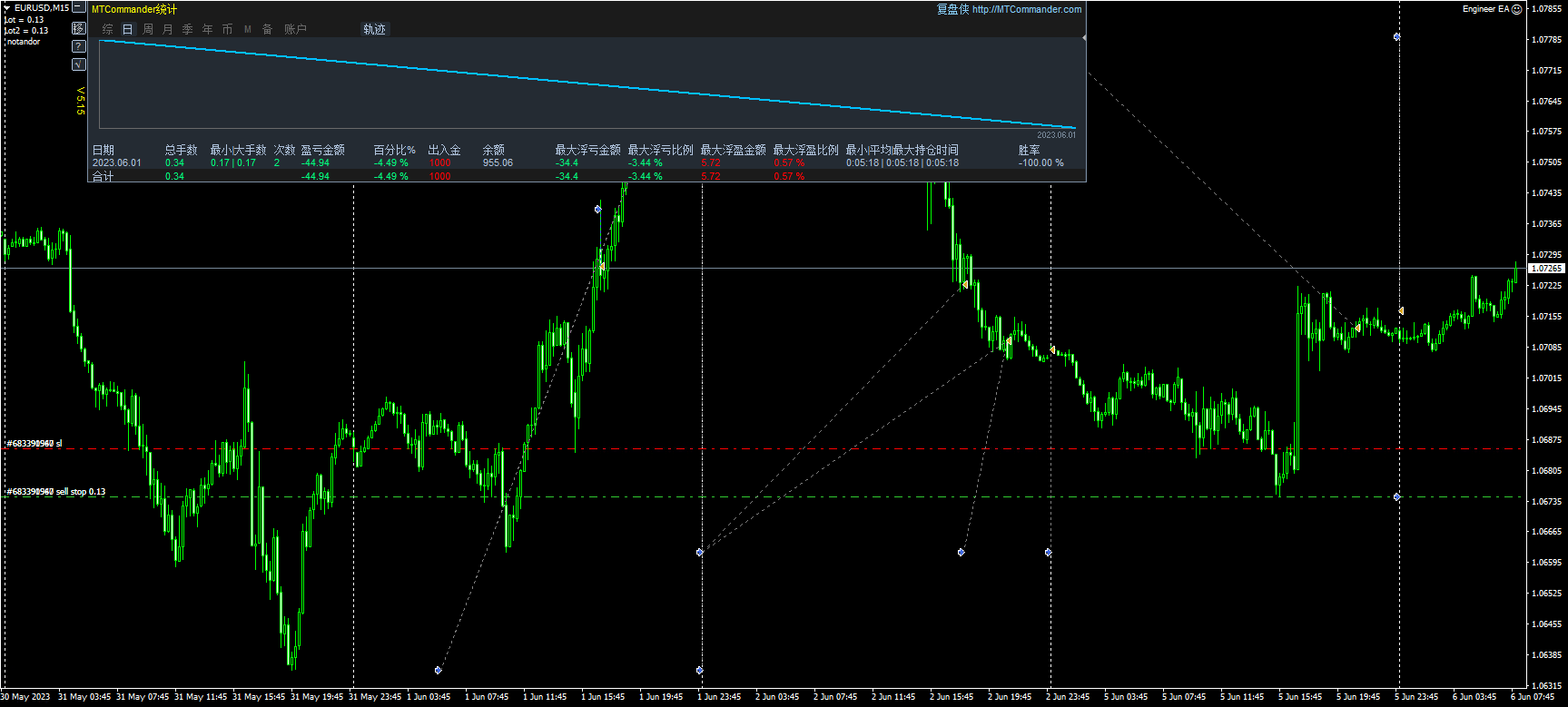Click the 出入金 column header
1568x707 pixels.
point(445,150)
